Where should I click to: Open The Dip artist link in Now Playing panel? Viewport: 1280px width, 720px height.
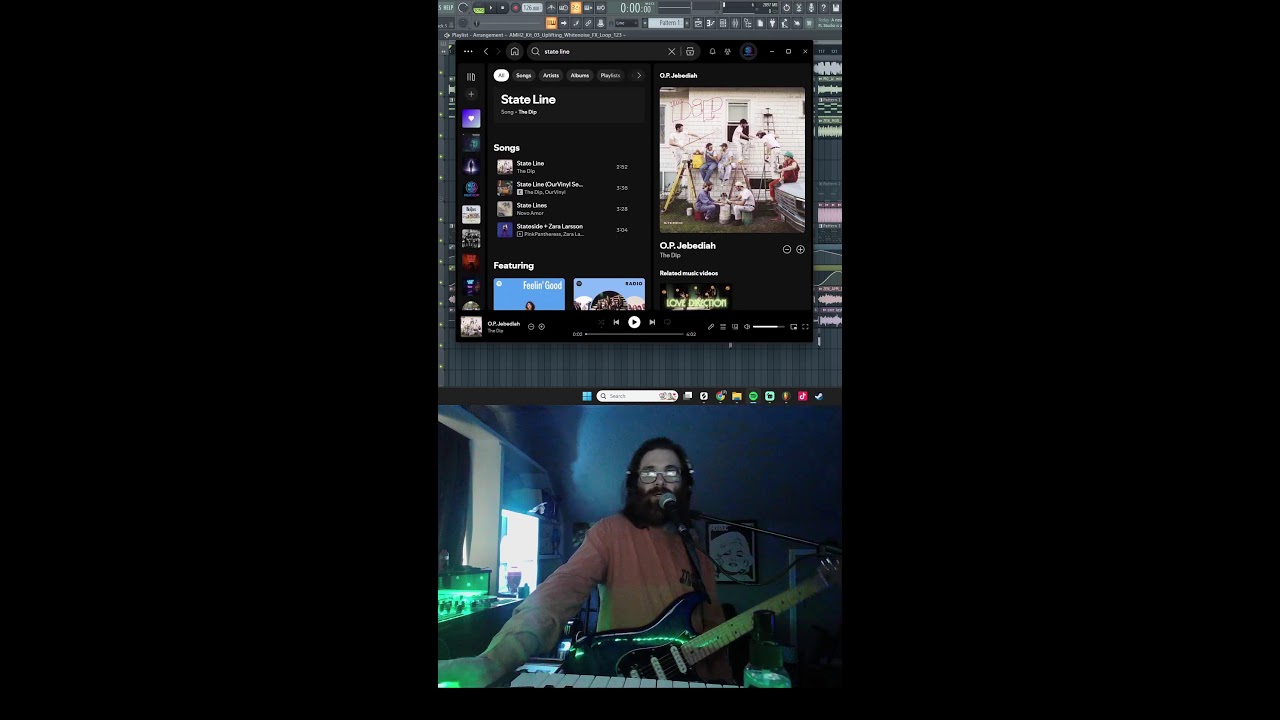[x=670, y=255]
